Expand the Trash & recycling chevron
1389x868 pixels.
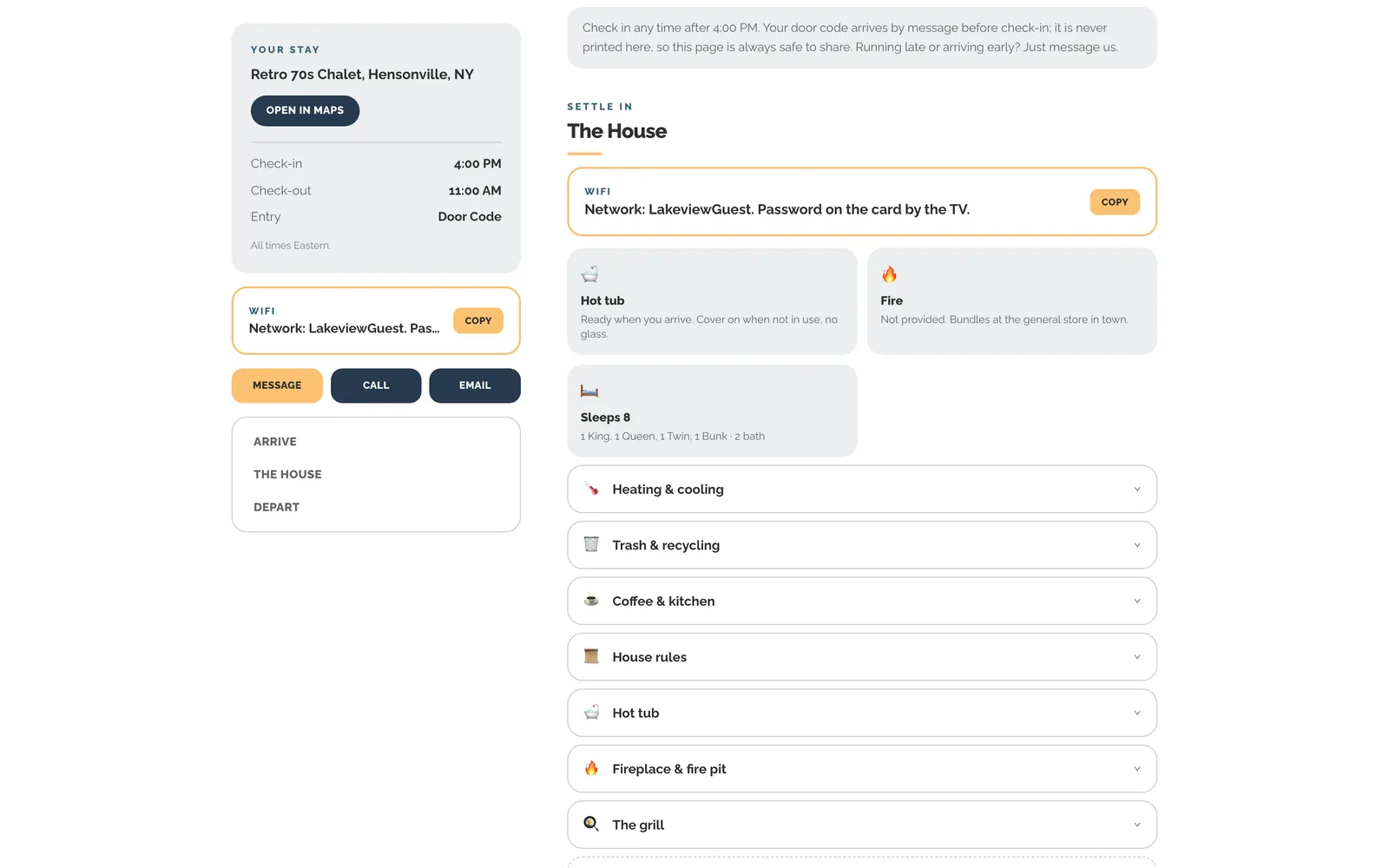click(x=1137, y=545)
